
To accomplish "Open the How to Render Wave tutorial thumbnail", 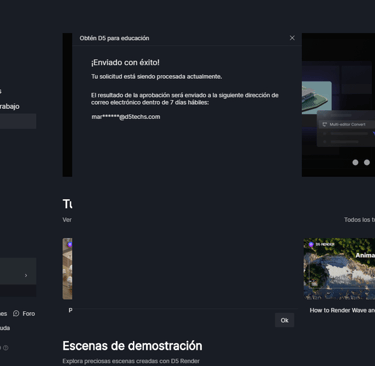I will click(x=339, y=269).
